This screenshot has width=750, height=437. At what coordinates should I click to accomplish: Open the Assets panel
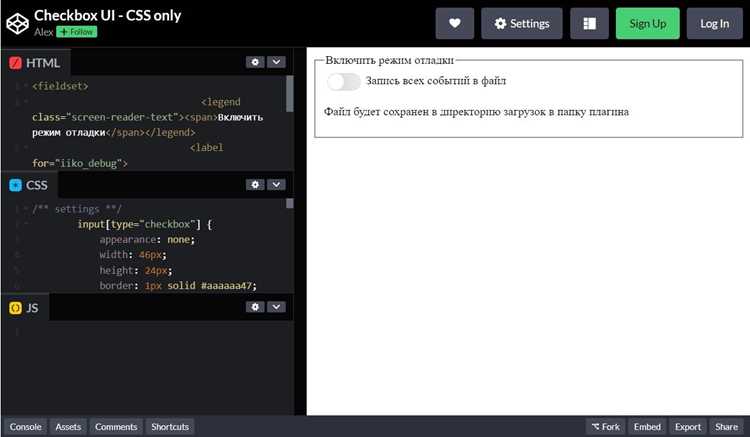[68, 426]
